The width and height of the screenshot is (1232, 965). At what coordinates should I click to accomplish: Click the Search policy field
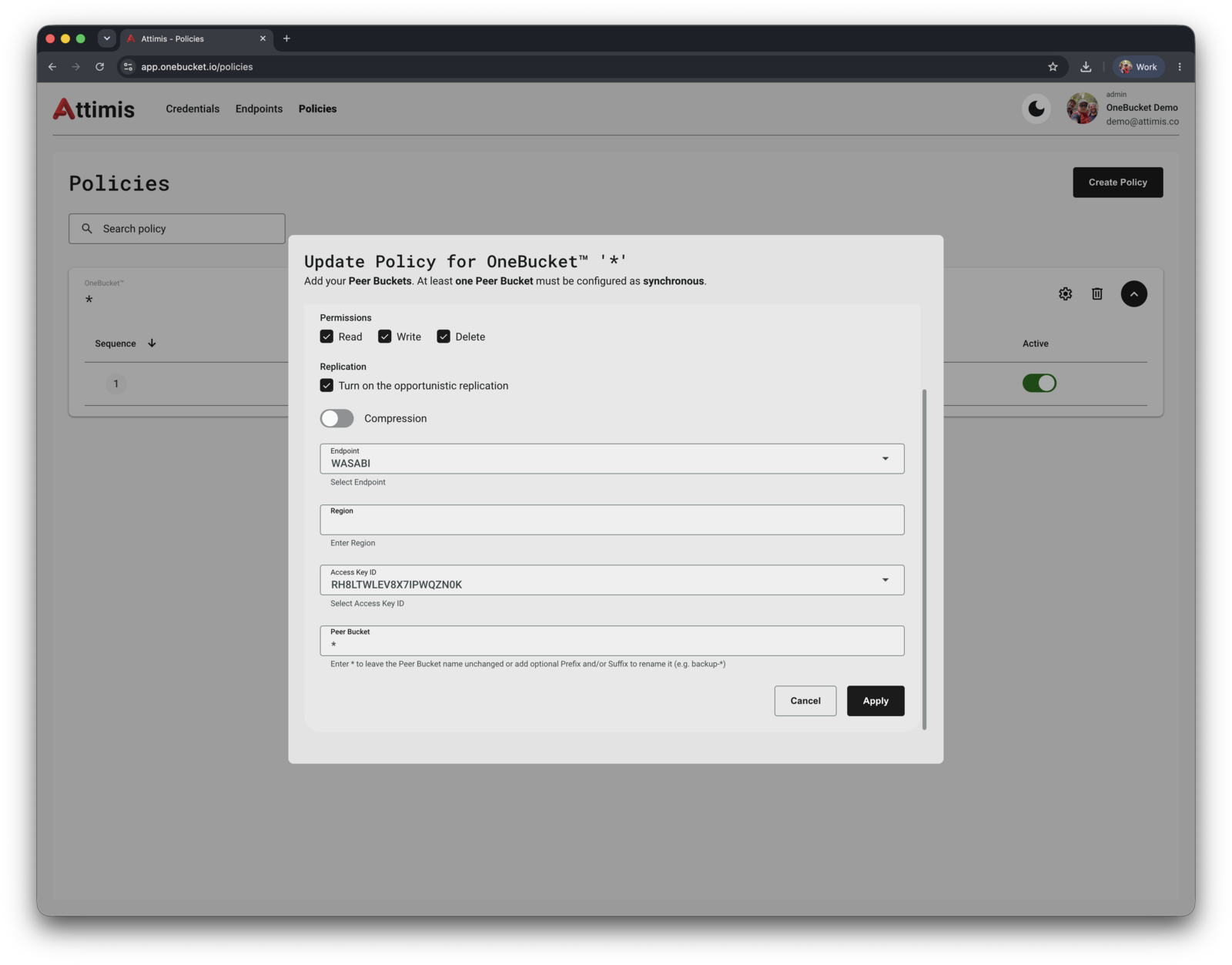[177, 229]
